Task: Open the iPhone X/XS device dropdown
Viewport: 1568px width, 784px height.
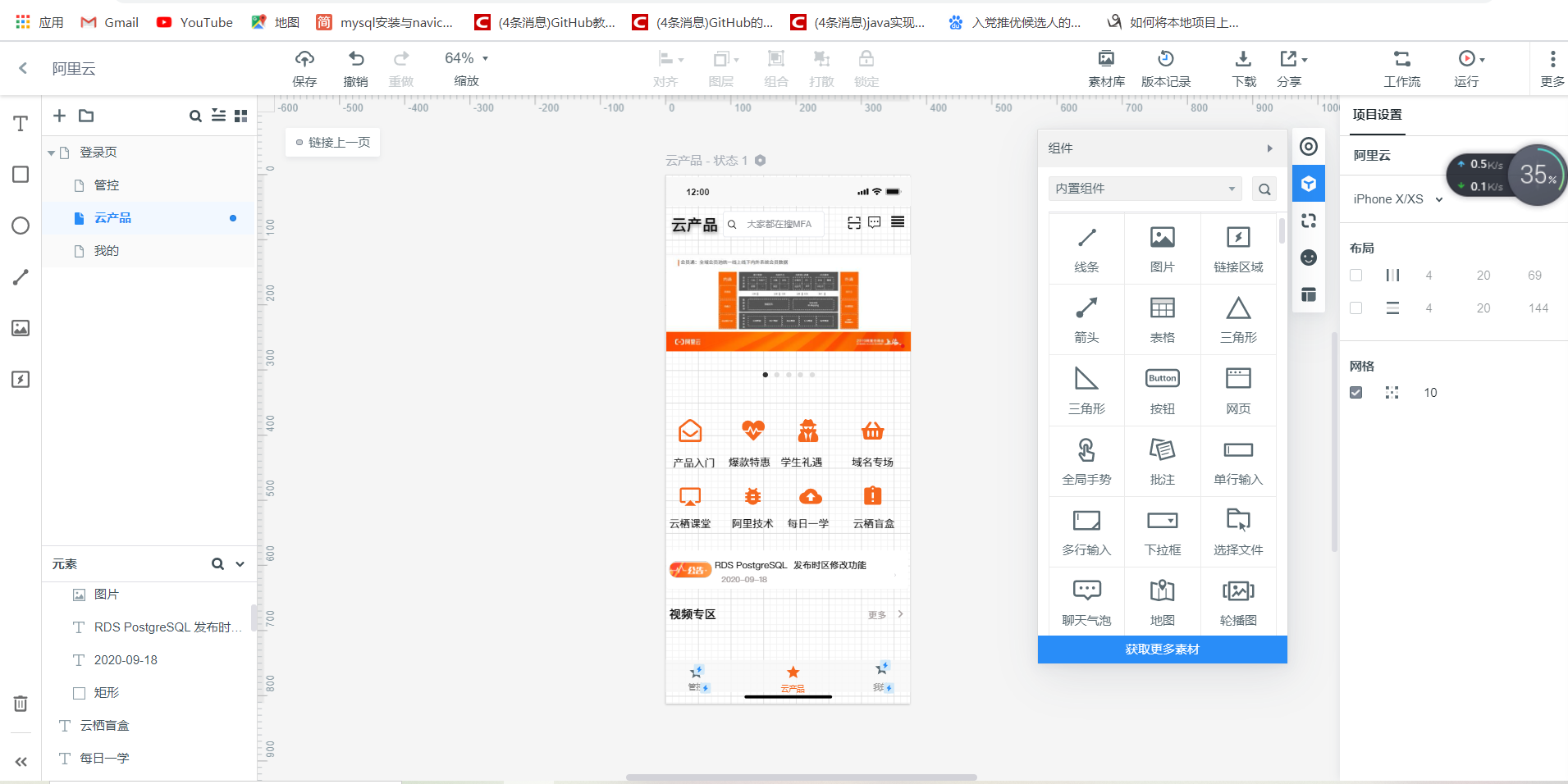Action: pyautogui.click(x=1398, y=199)
